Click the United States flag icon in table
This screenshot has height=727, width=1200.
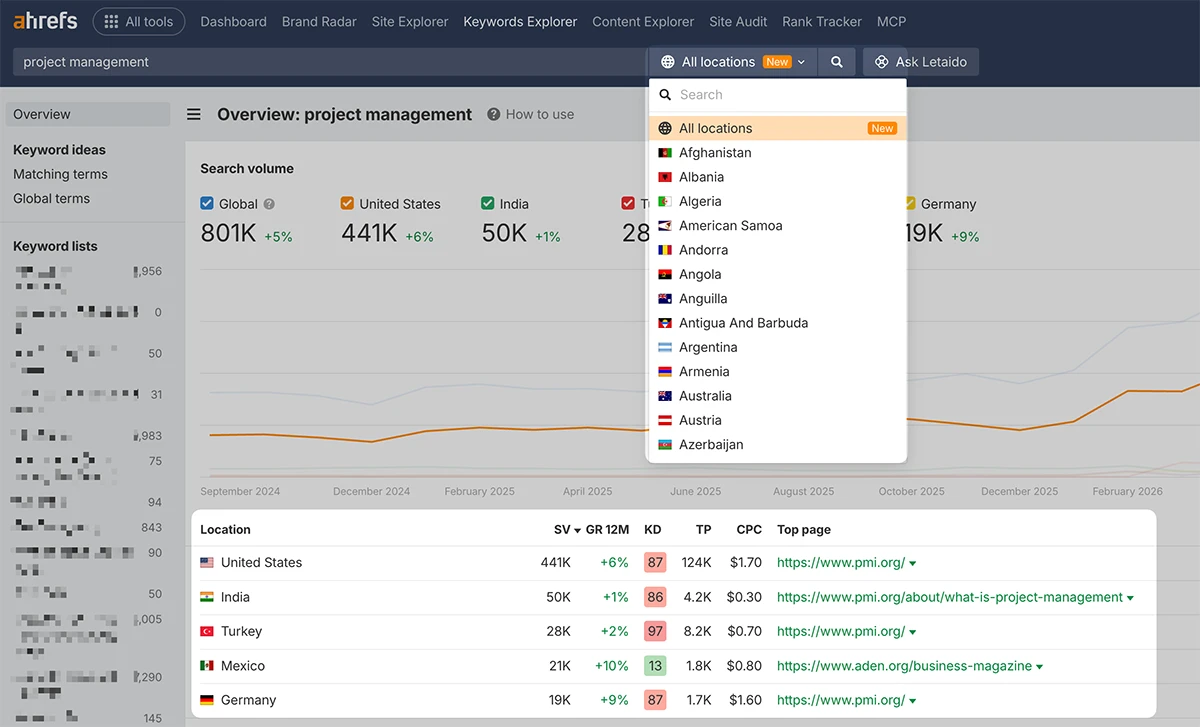[x=207, y=563]
